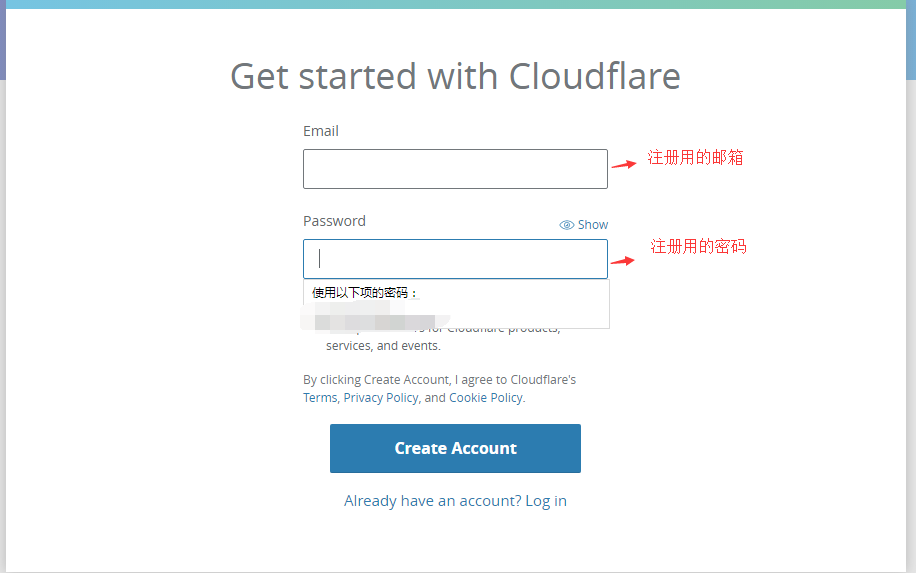Screen dimensions: 916x573
Task: Open the Cookie Policy link
Action: click(x=486, y=398)
